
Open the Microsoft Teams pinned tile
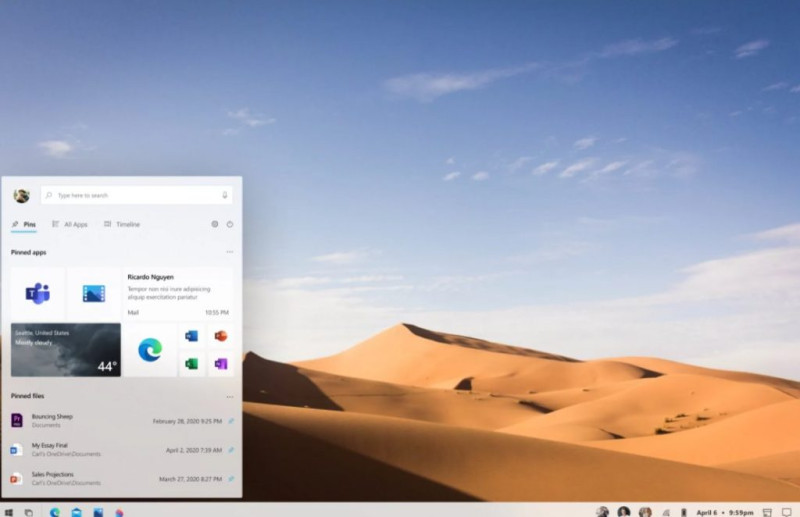pyautogui.click(x=37, y=294)
